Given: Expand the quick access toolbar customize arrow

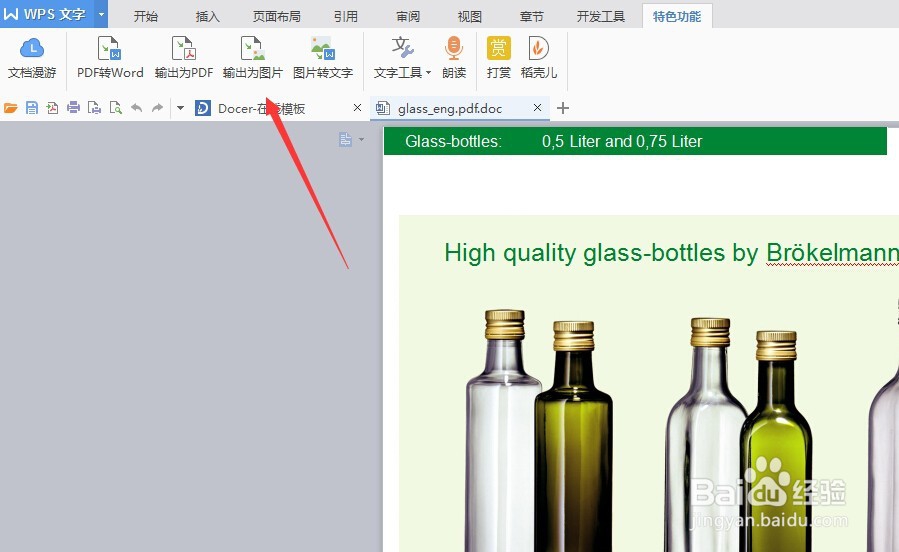Looking at the screenshot, I should coord(180,108).
